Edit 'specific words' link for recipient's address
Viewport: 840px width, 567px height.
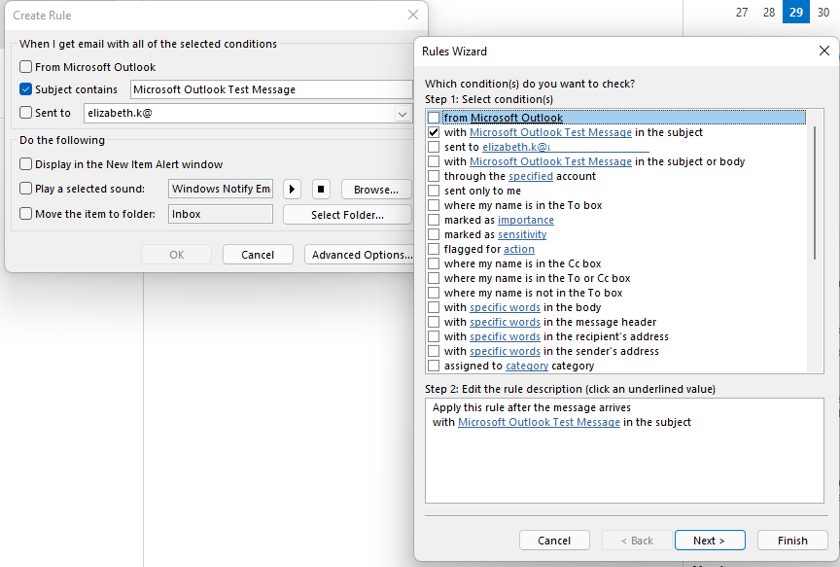505,337
